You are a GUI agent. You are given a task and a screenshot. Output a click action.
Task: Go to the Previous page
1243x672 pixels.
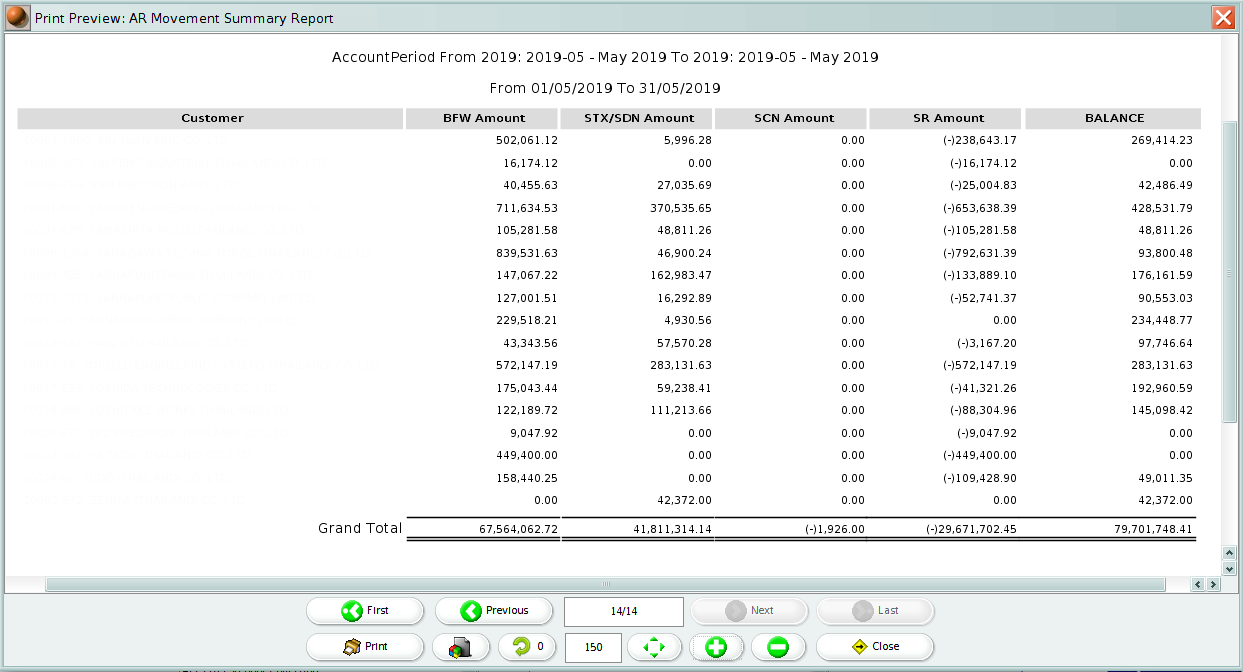494,611
